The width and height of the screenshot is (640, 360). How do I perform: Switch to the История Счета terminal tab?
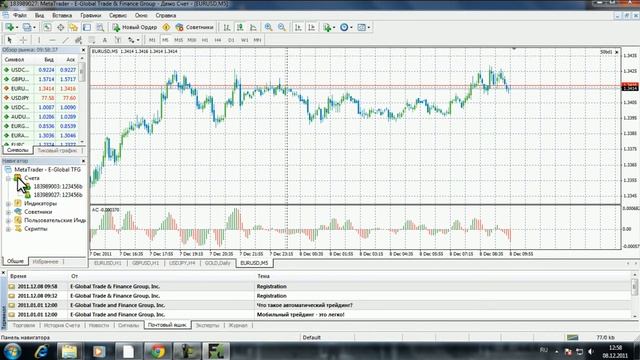62,326
